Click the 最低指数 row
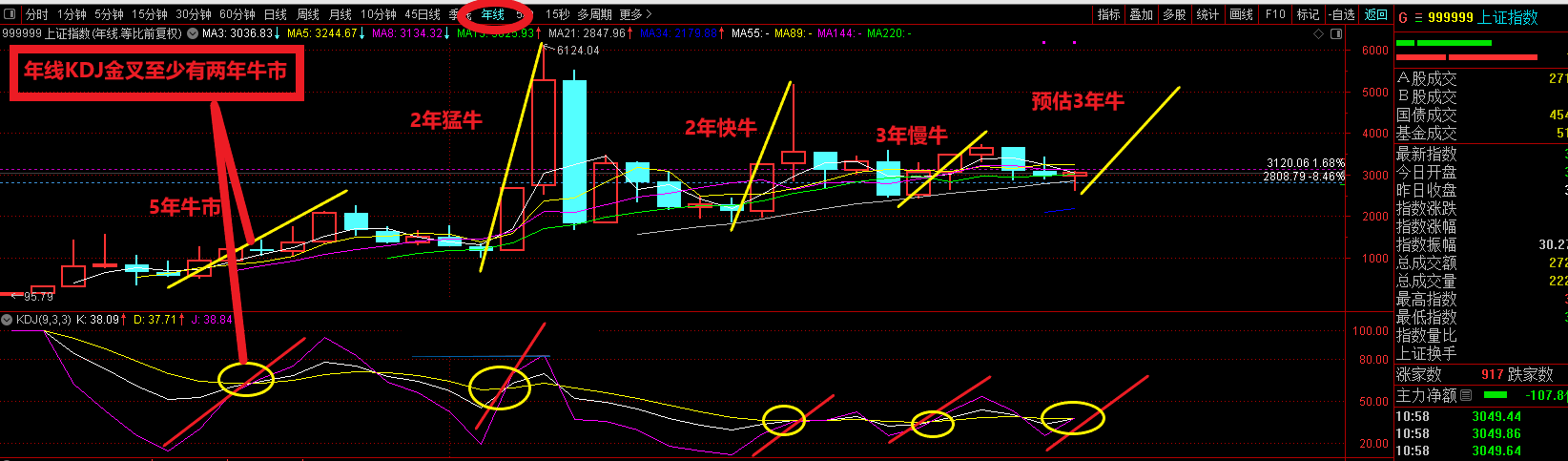Image resolution: width=1568 pixels, height=461 pixels. click(x=1481, y=317)
